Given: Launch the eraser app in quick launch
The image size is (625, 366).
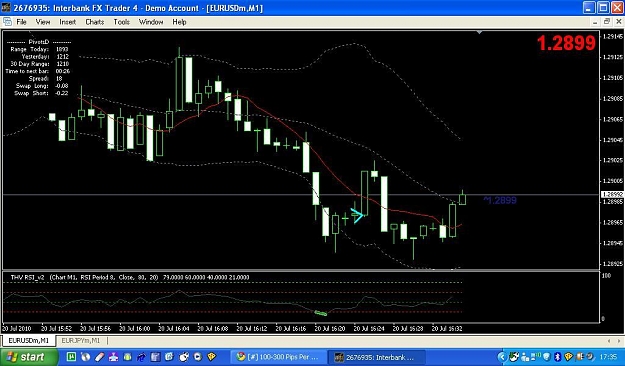Looking at the screenshot, I should pyautogui.click(x=100, y=356).
